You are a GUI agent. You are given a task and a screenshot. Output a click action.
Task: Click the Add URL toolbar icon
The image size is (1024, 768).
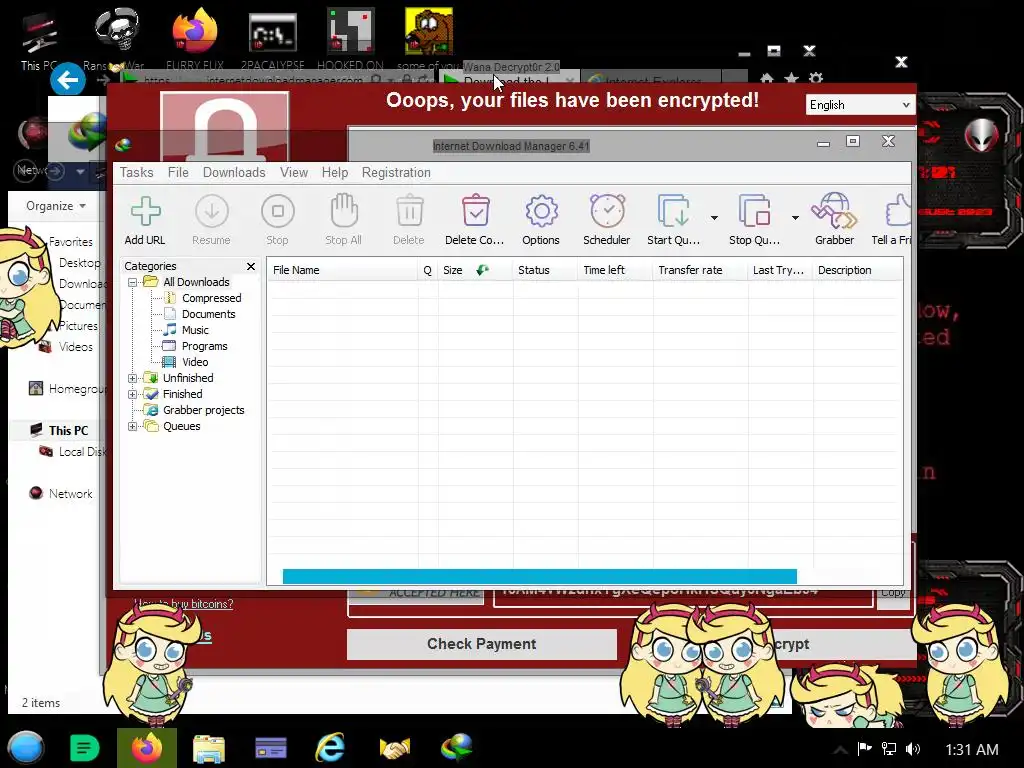point(145,212)
